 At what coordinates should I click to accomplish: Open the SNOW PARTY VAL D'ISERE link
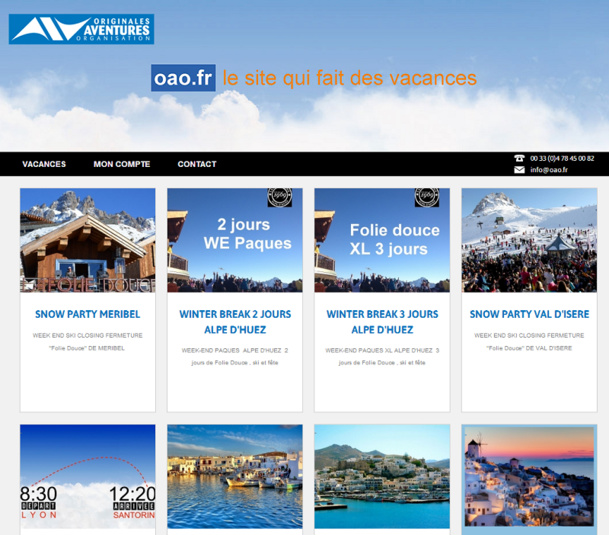click(529, 314)
